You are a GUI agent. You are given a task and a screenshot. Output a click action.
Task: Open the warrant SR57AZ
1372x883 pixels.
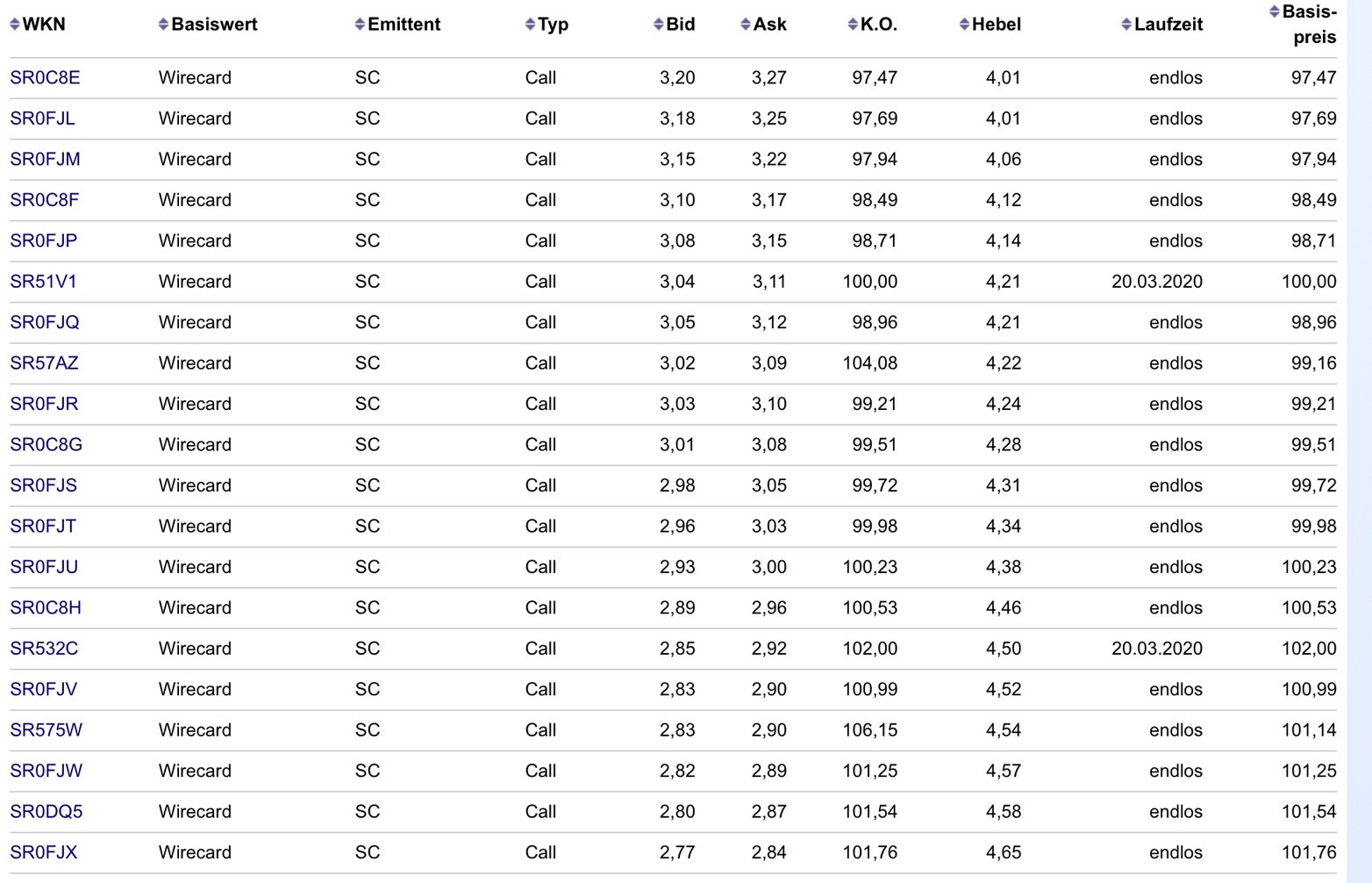tap(46, 363)
